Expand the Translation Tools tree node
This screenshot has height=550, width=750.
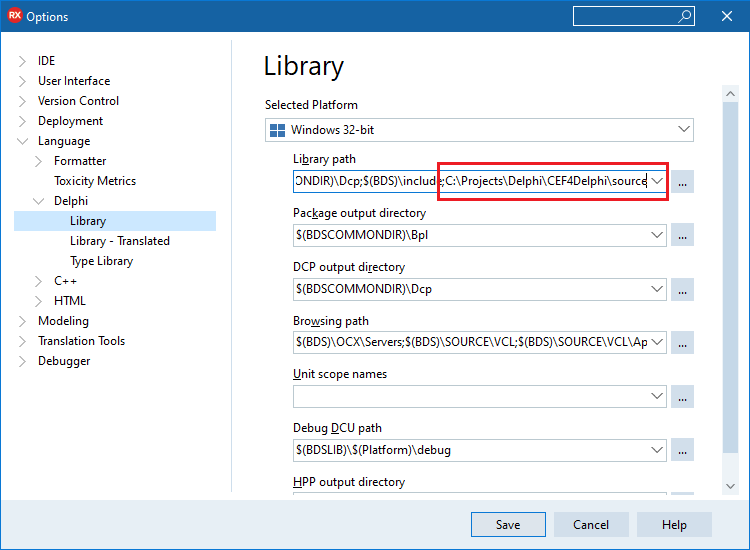tap(22, 341)
